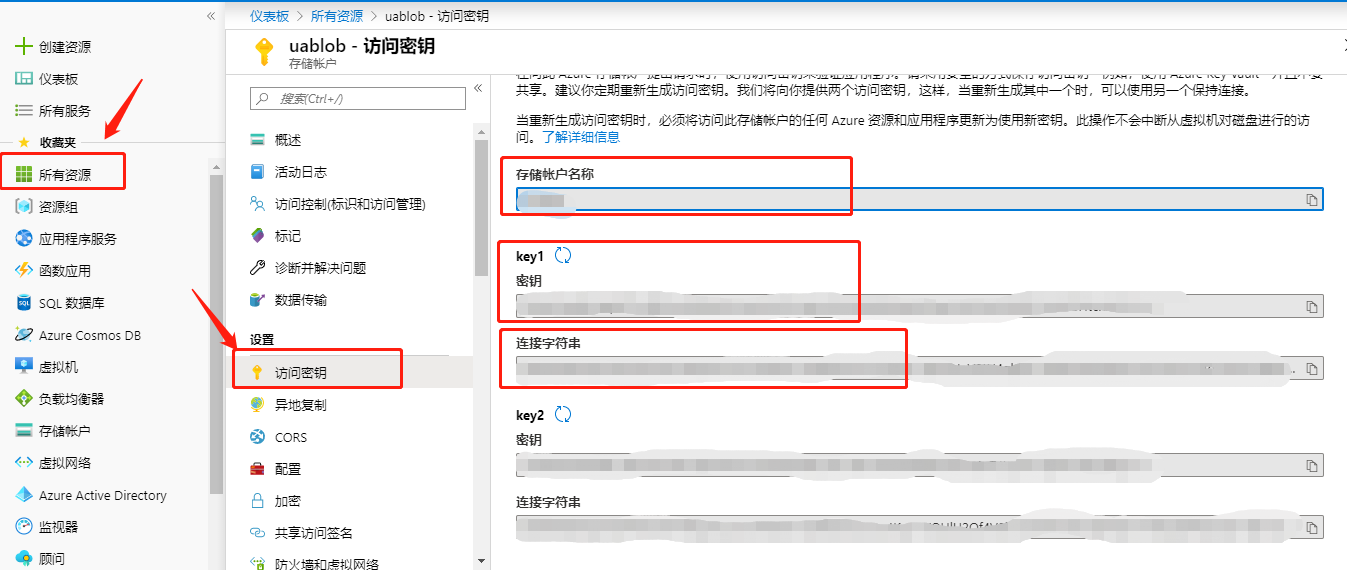The height and width of the screenshot is (570, 1347).
Task: Click the green plus Create Resource icon
Action: click(x=24, y=47)
